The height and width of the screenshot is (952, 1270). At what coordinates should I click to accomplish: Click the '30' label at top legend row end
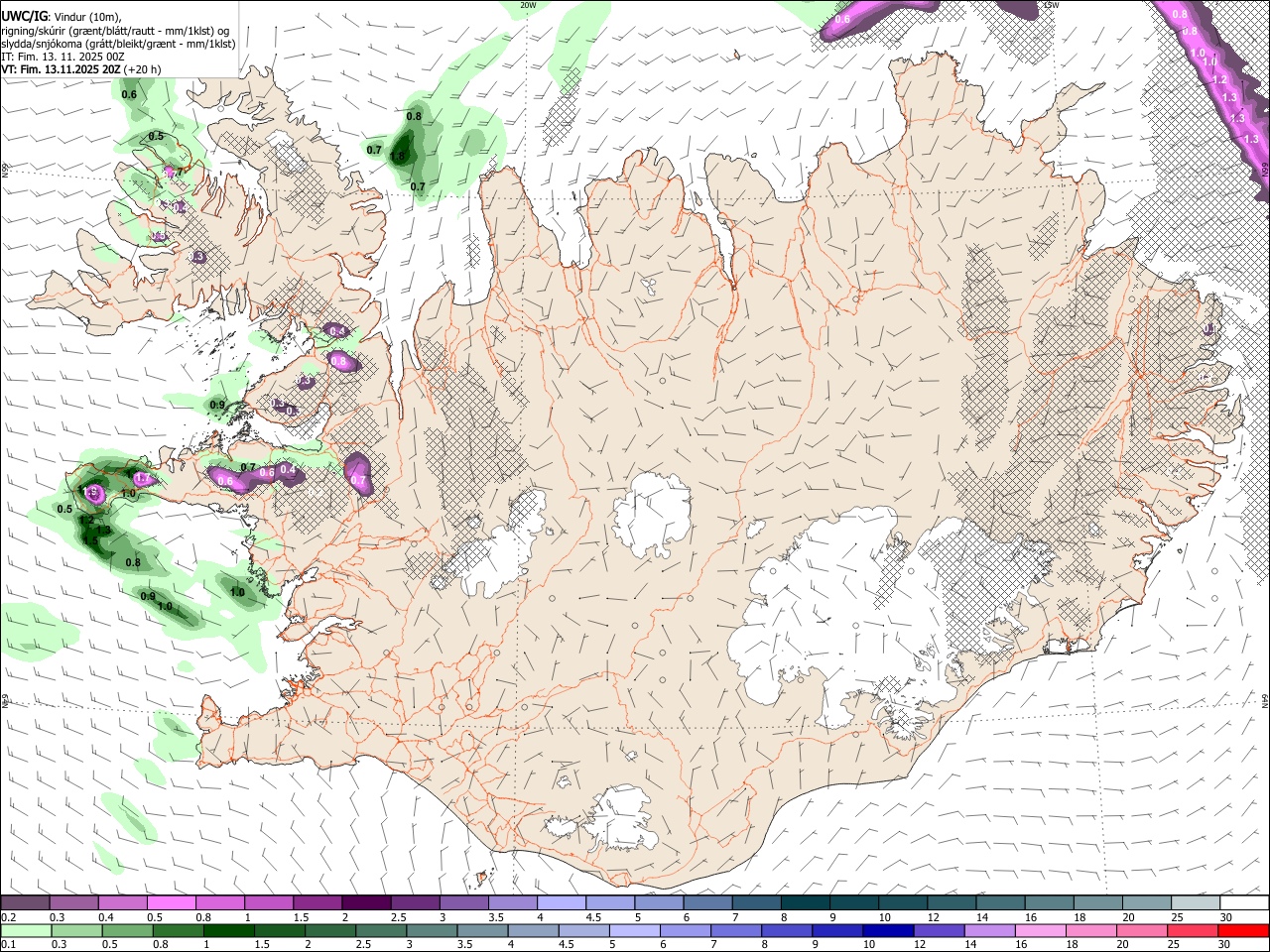tap(1226, 917)
